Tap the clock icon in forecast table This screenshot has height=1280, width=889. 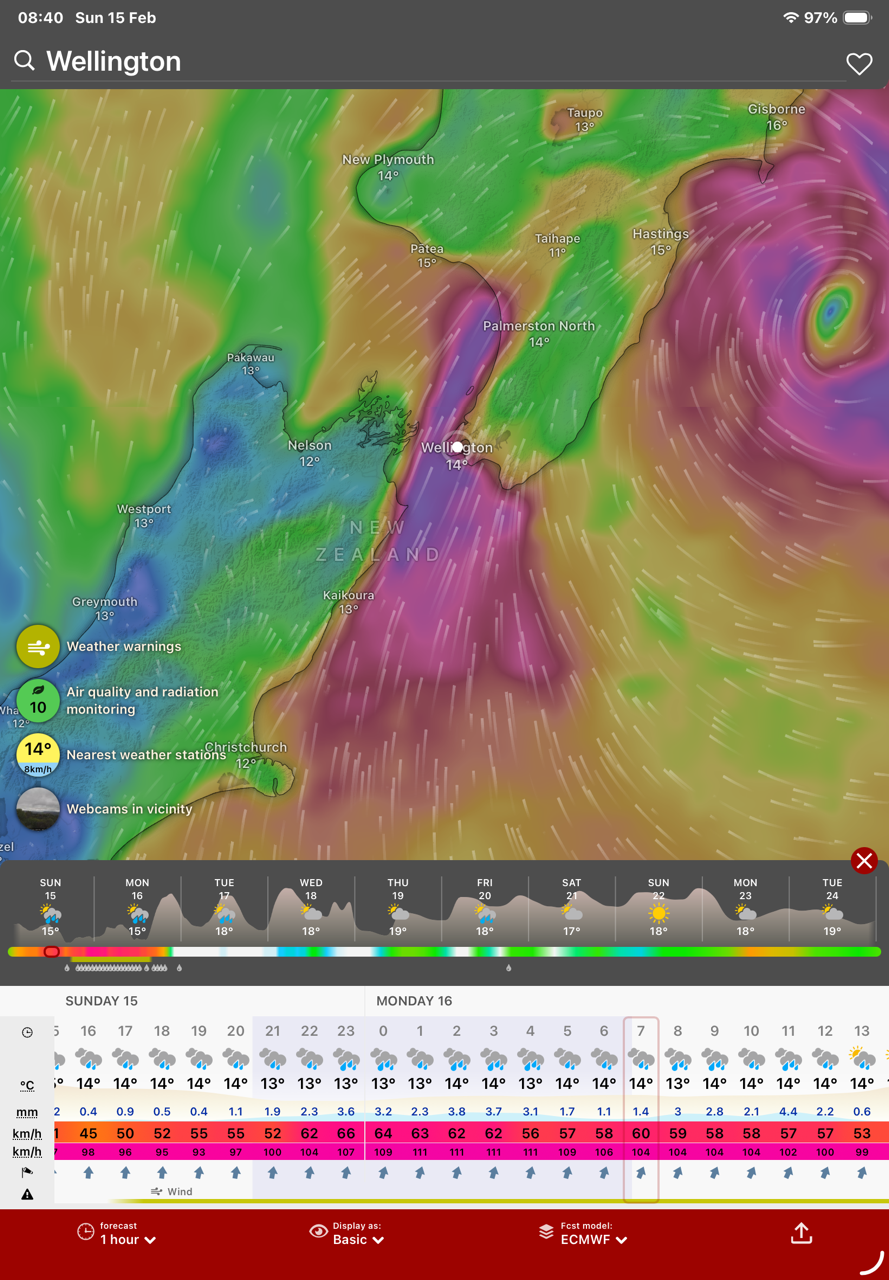[27, 1032]
